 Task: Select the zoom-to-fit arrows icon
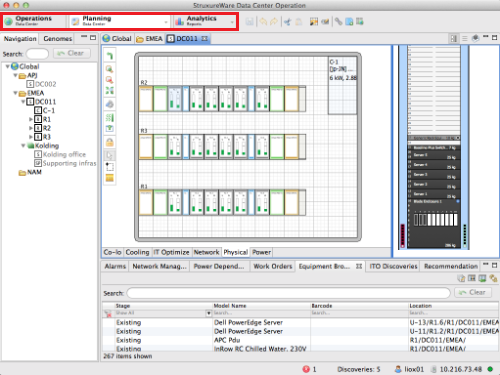[109, 91]
